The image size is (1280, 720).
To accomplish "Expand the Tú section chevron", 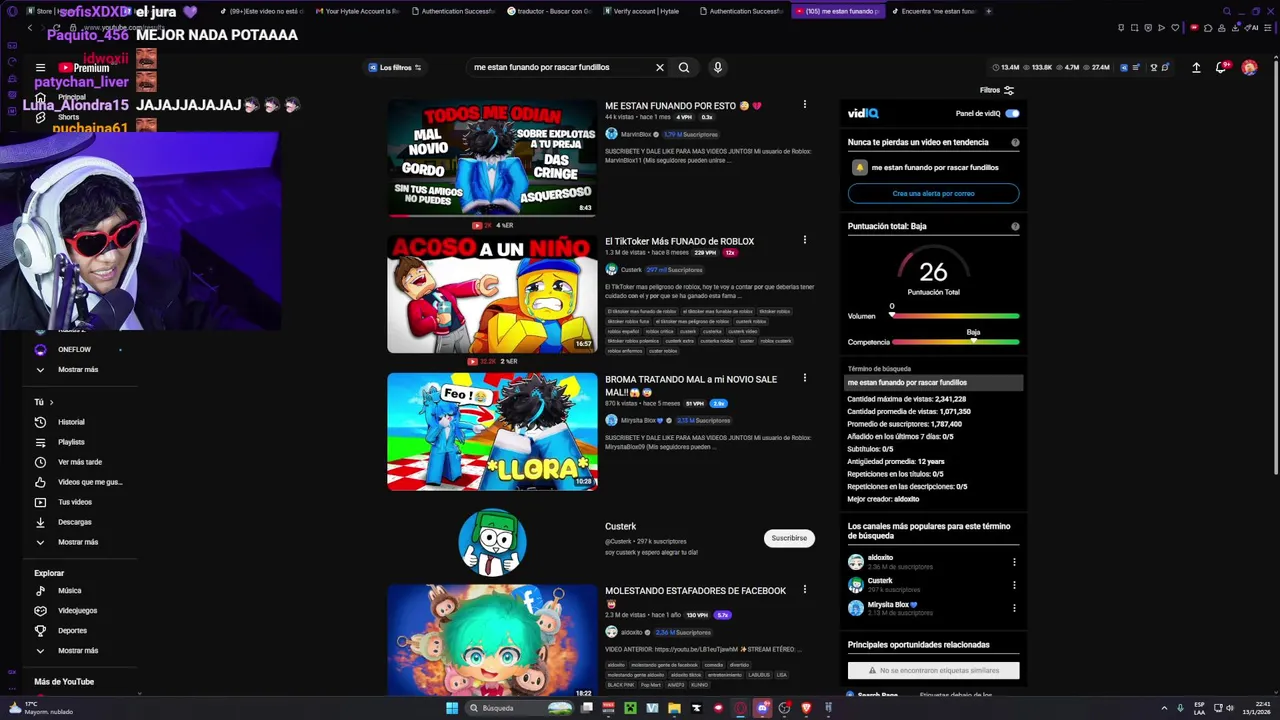I will tap(51, 402).
